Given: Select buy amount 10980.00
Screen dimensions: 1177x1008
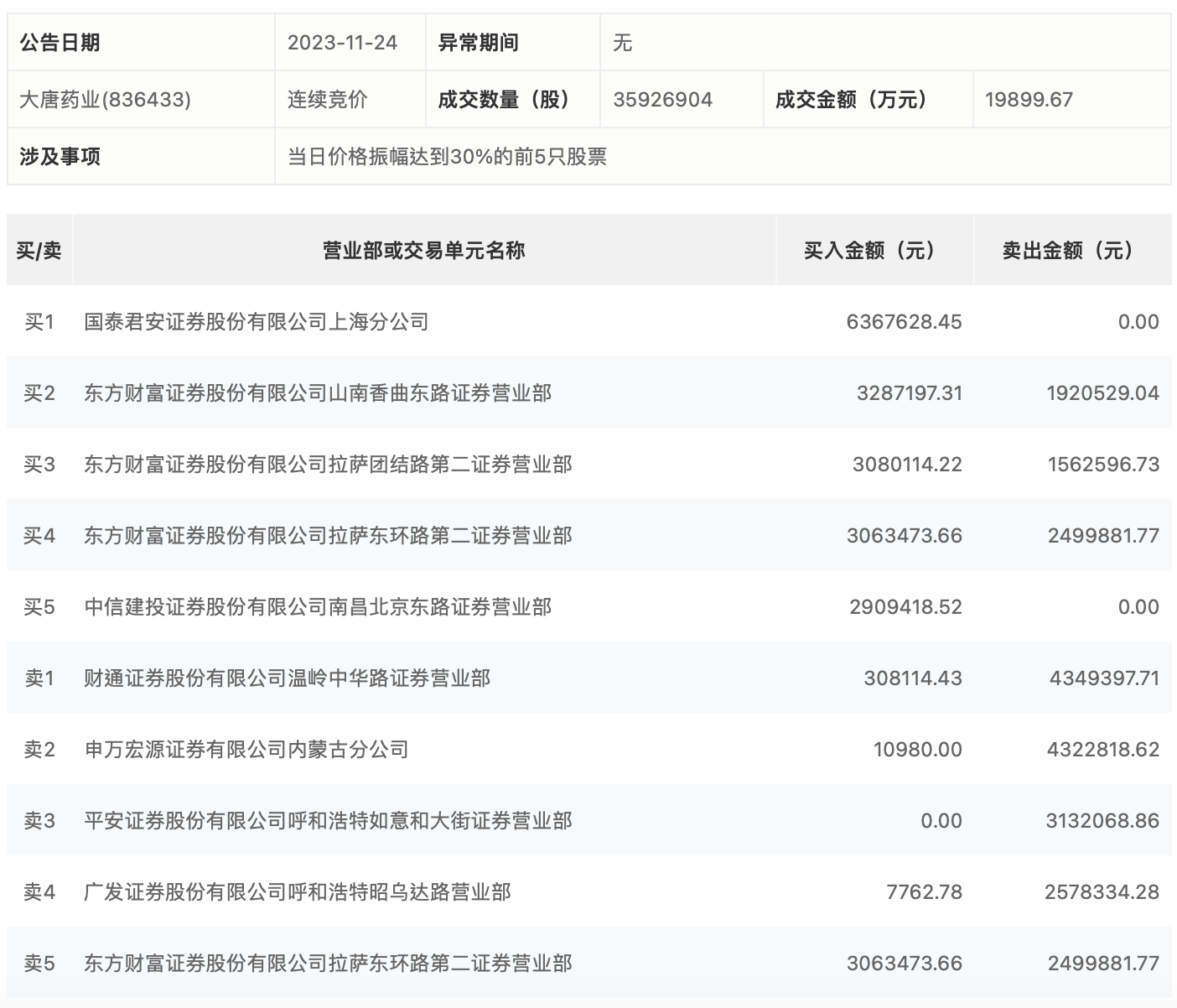Looking at the screenshot, I should [918, 750].
